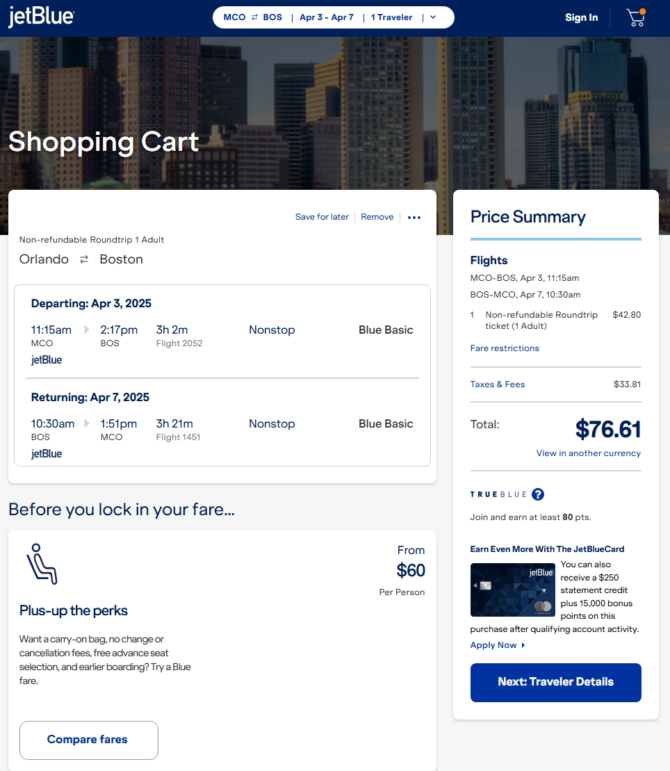Change the Apr 3 - Apr 7 dates
This screenshot has height=771, width=670.
[326, 17]
